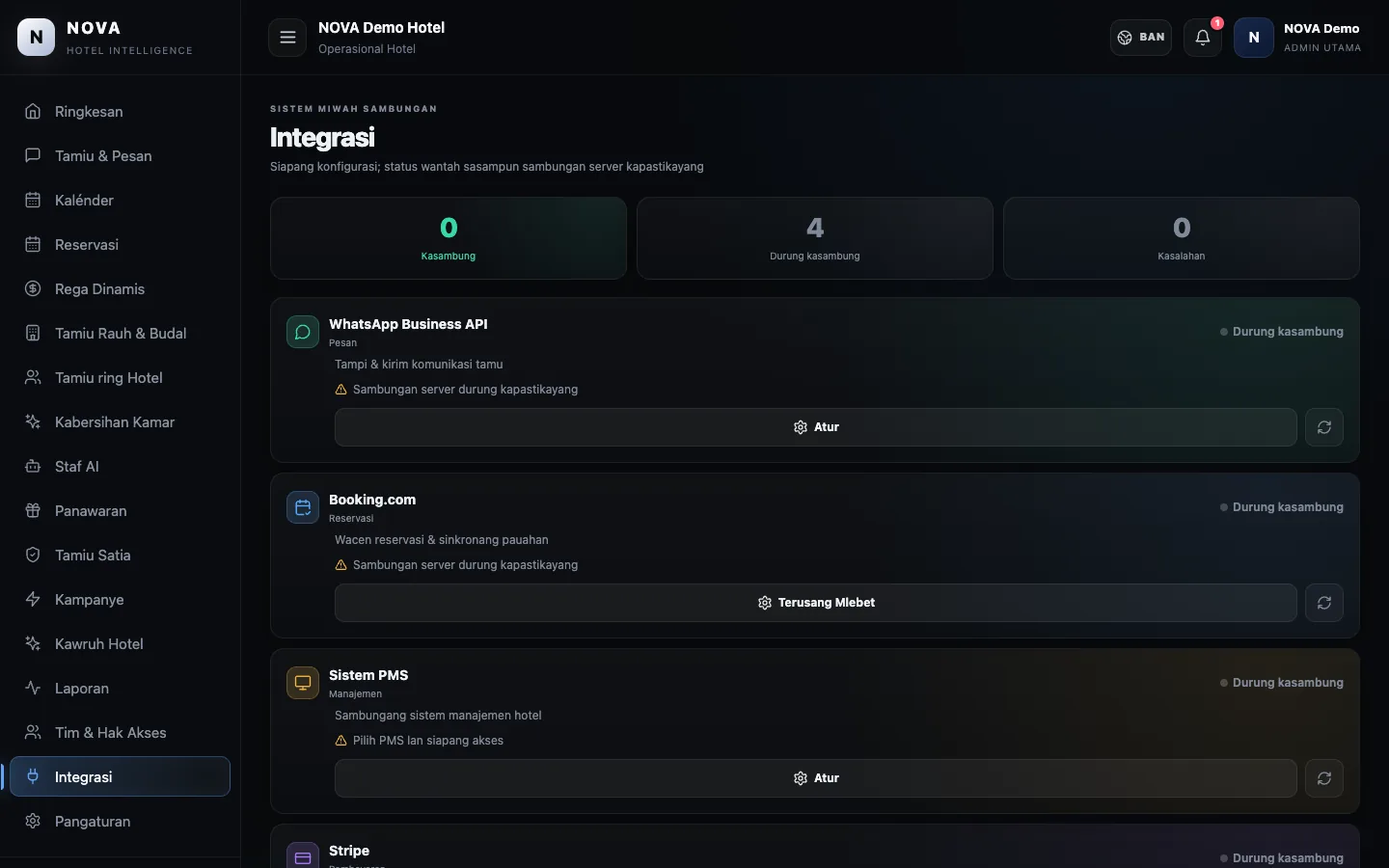
Task: Open Tamiu Satia page
Action: [120, 556]
